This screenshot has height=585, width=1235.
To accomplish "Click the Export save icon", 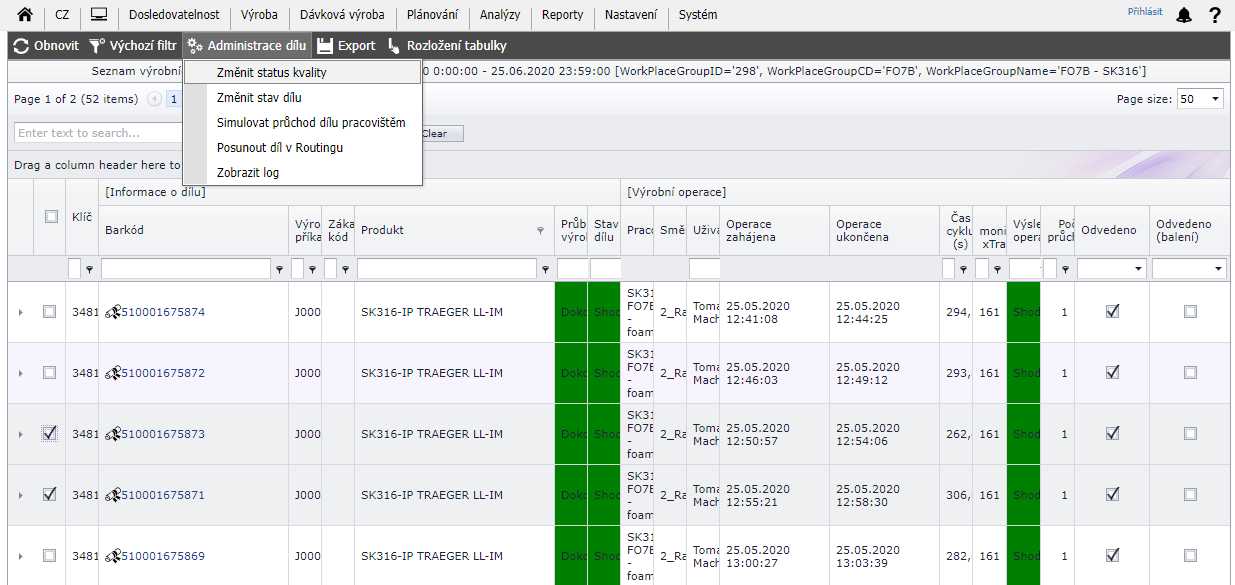I will click(x=325, y=46).
